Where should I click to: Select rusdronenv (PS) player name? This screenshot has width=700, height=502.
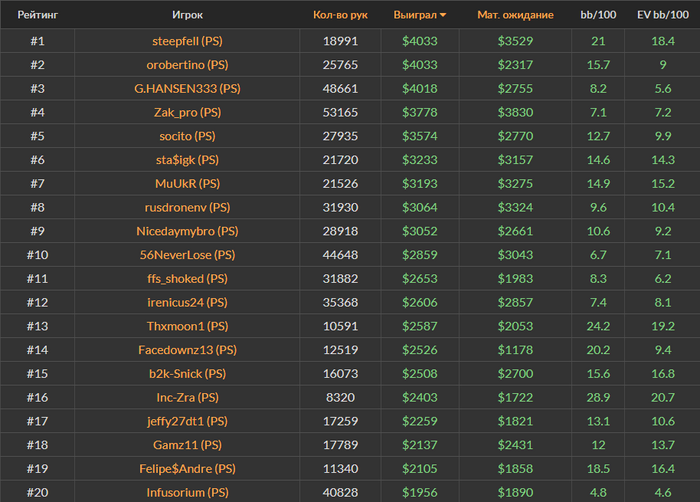187,207
